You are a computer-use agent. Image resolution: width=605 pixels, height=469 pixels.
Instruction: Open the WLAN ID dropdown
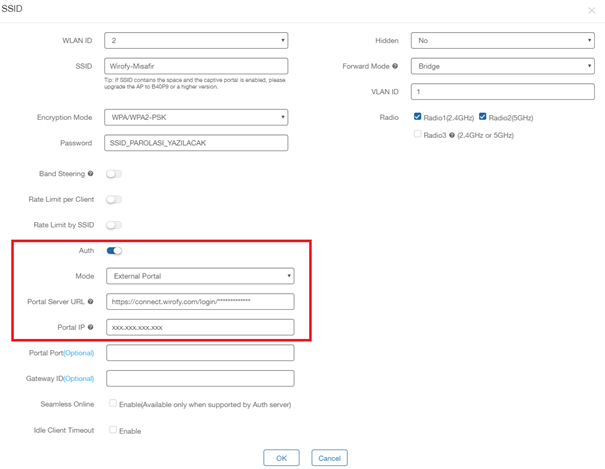point(197,41)
